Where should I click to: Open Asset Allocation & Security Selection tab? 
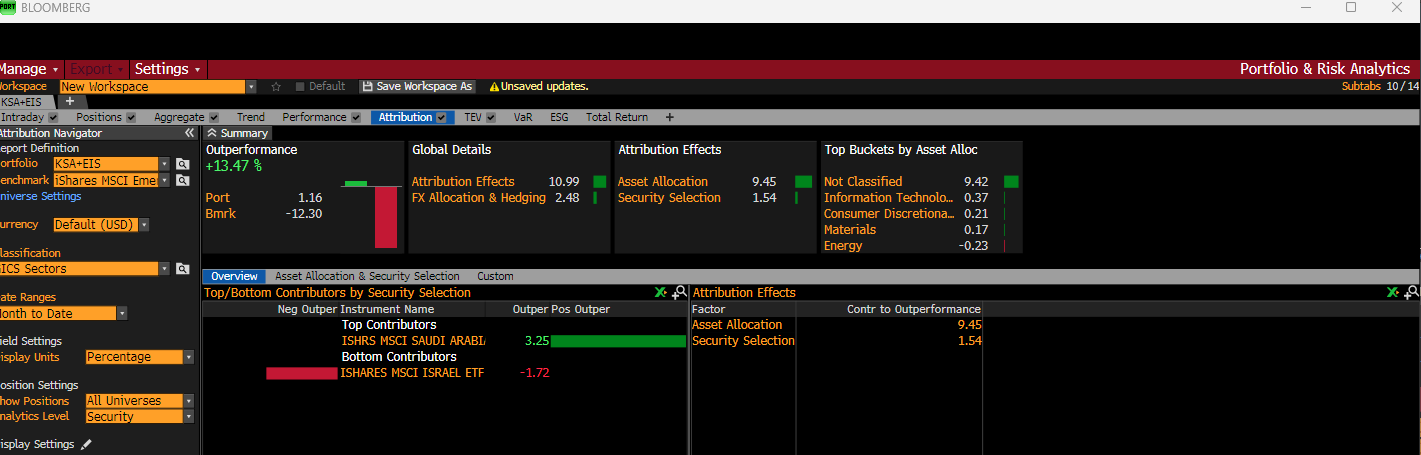coord(367,276)
